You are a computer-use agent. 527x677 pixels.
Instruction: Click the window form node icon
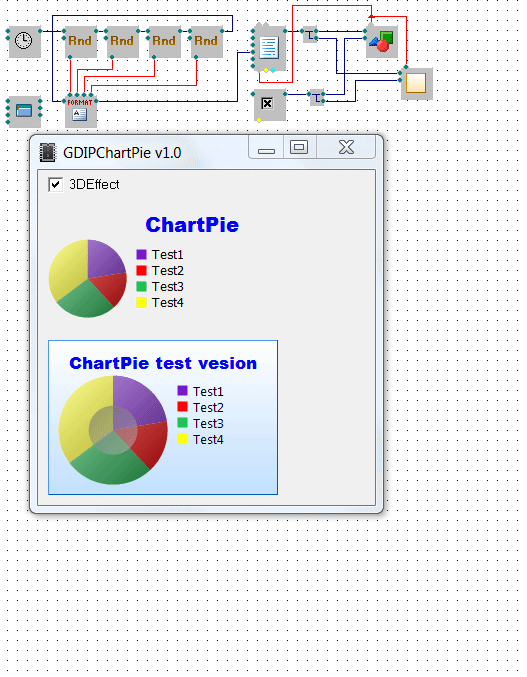25,111
